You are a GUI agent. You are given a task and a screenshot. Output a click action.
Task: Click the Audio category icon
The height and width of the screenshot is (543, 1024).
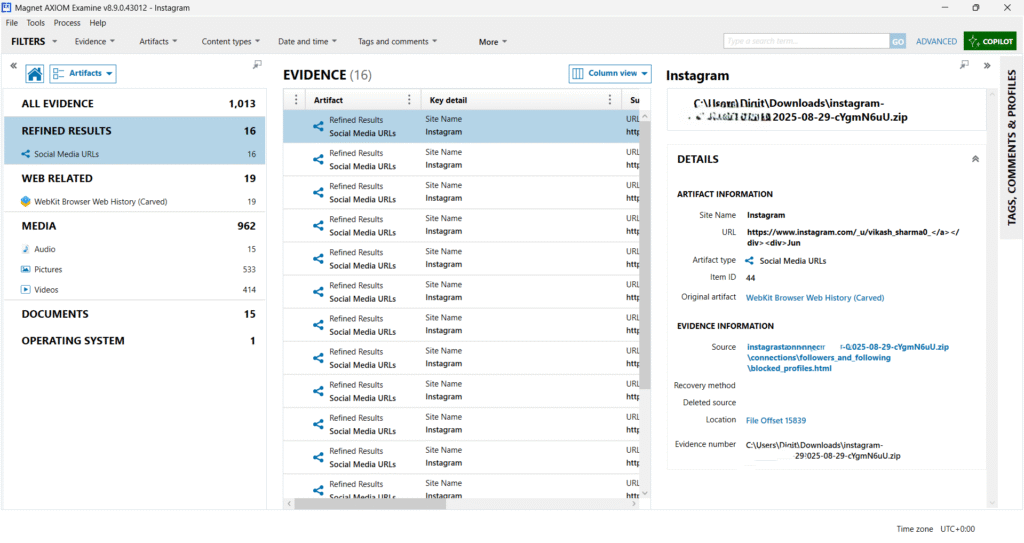point(25,249)
